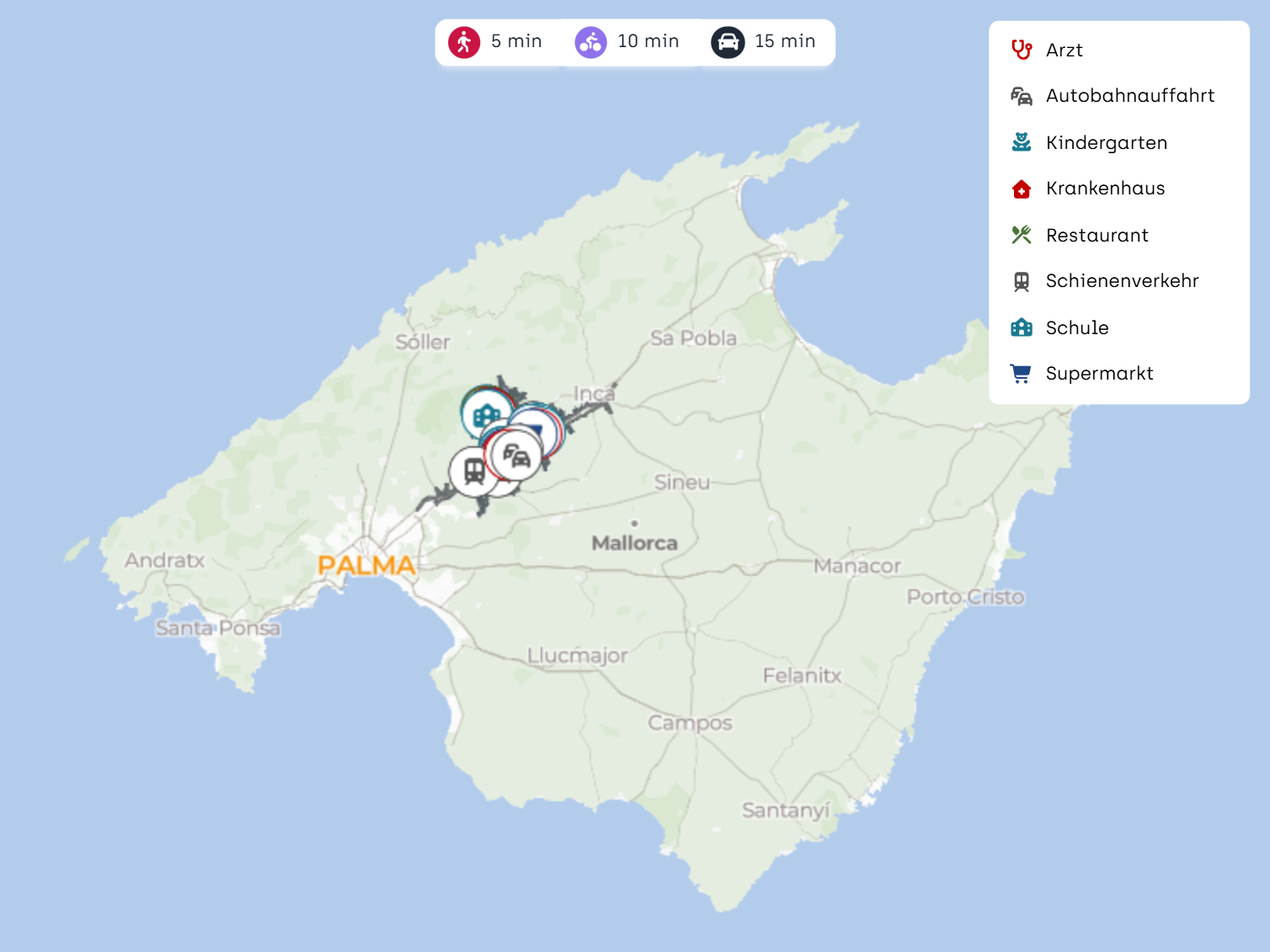The height and width of the screenshot is (952, 1270).
Task: Click the Supermarkt text label
Action: 1099,374
